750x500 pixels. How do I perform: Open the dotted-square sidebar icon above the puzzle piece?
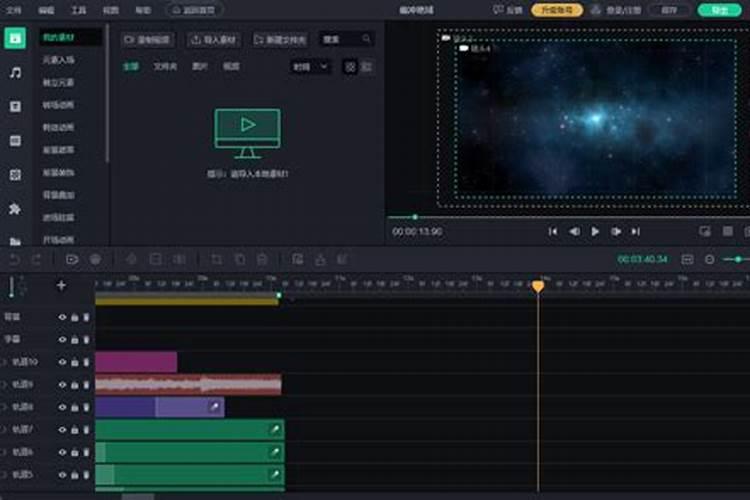click(15, 175)
